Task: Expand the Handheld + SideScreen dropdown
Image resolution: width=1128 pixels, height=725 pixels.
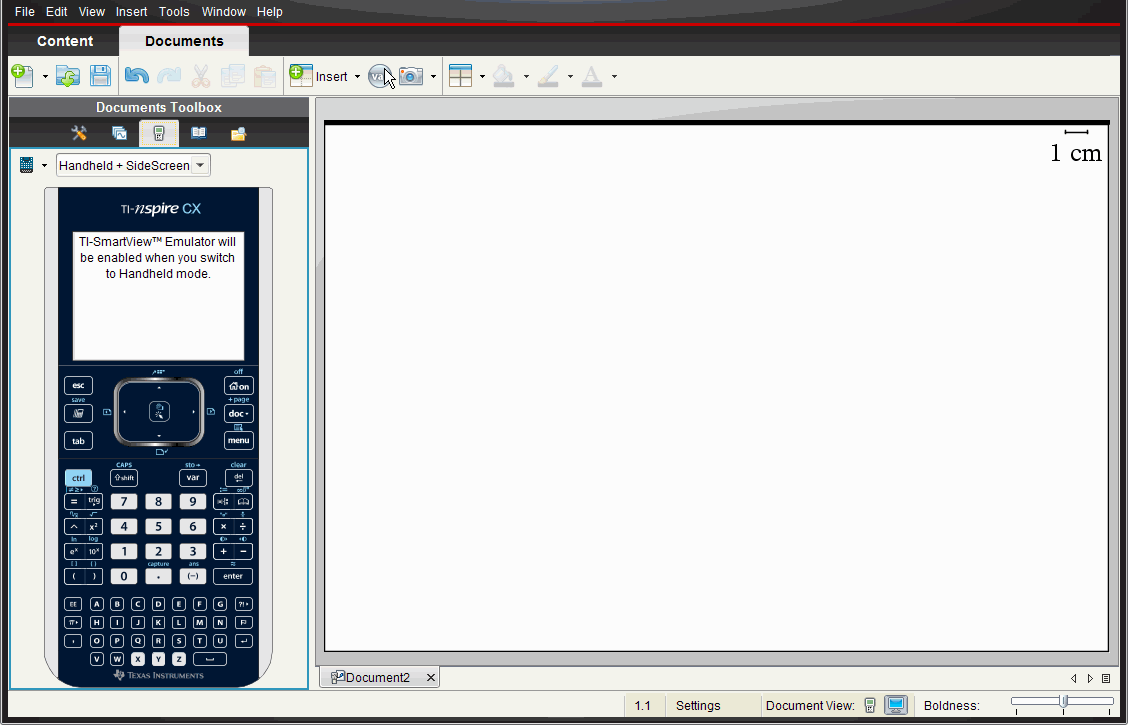Action: click(200, 165)
